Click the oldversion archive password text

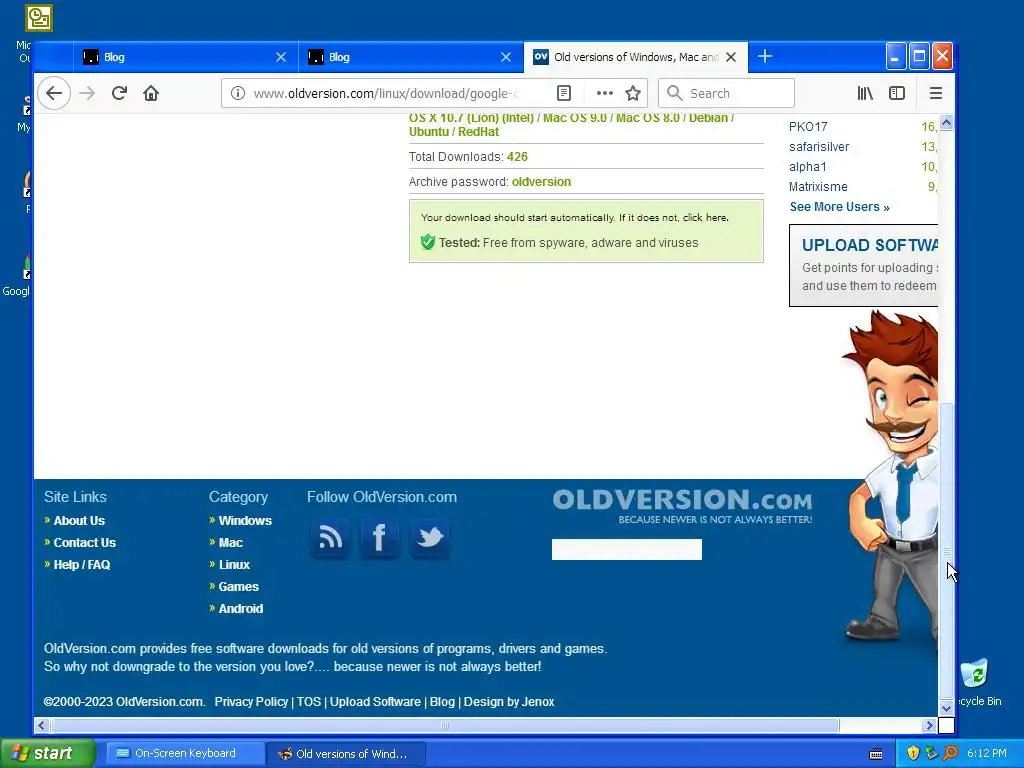pos(541,182)
